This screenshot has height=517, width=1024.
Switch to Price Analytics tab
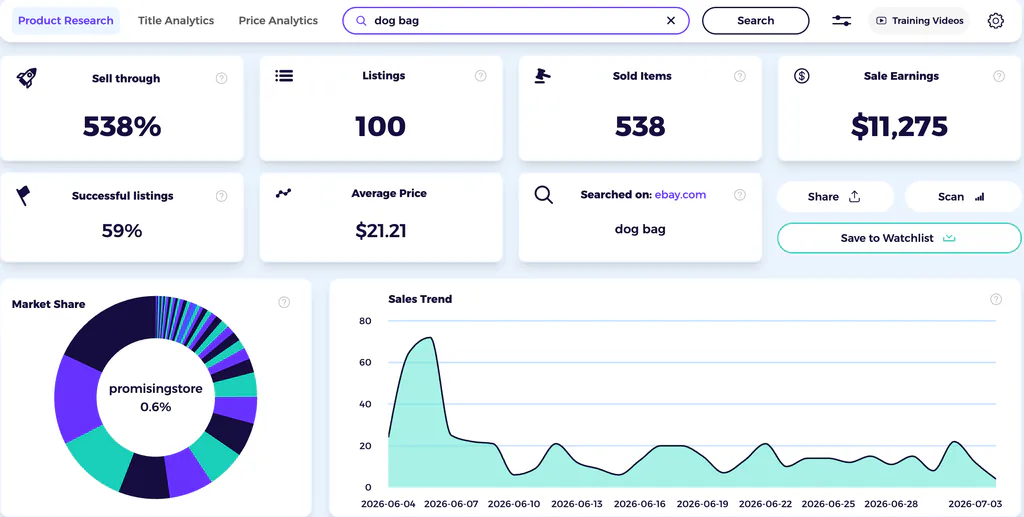[x=278, y=20]
